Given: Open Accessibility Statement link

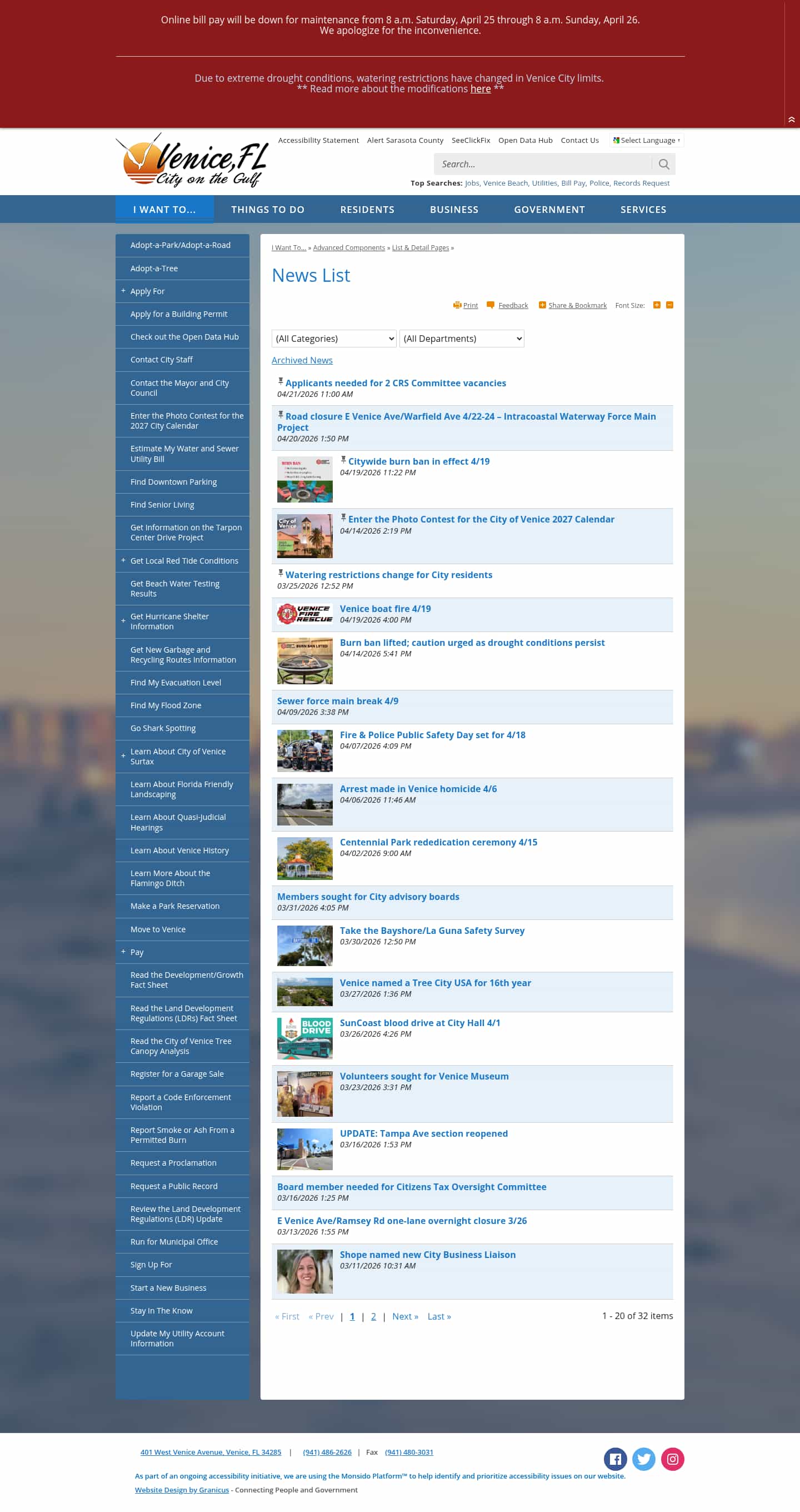Looking at the screenshot, I should coord(318,140).
